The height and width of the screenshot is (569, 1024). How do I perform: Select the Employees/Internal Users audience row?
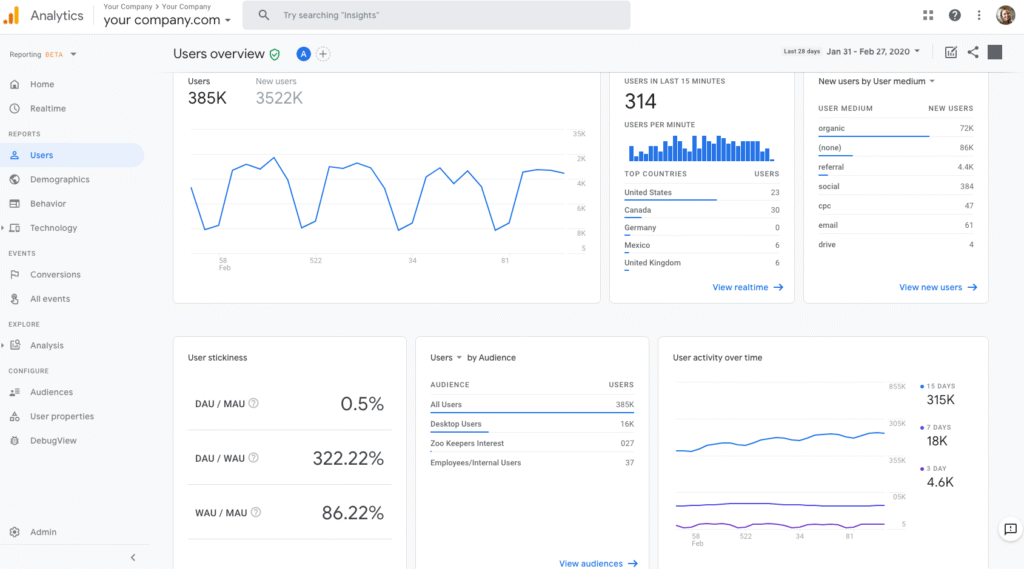click(x=532, y=463)
